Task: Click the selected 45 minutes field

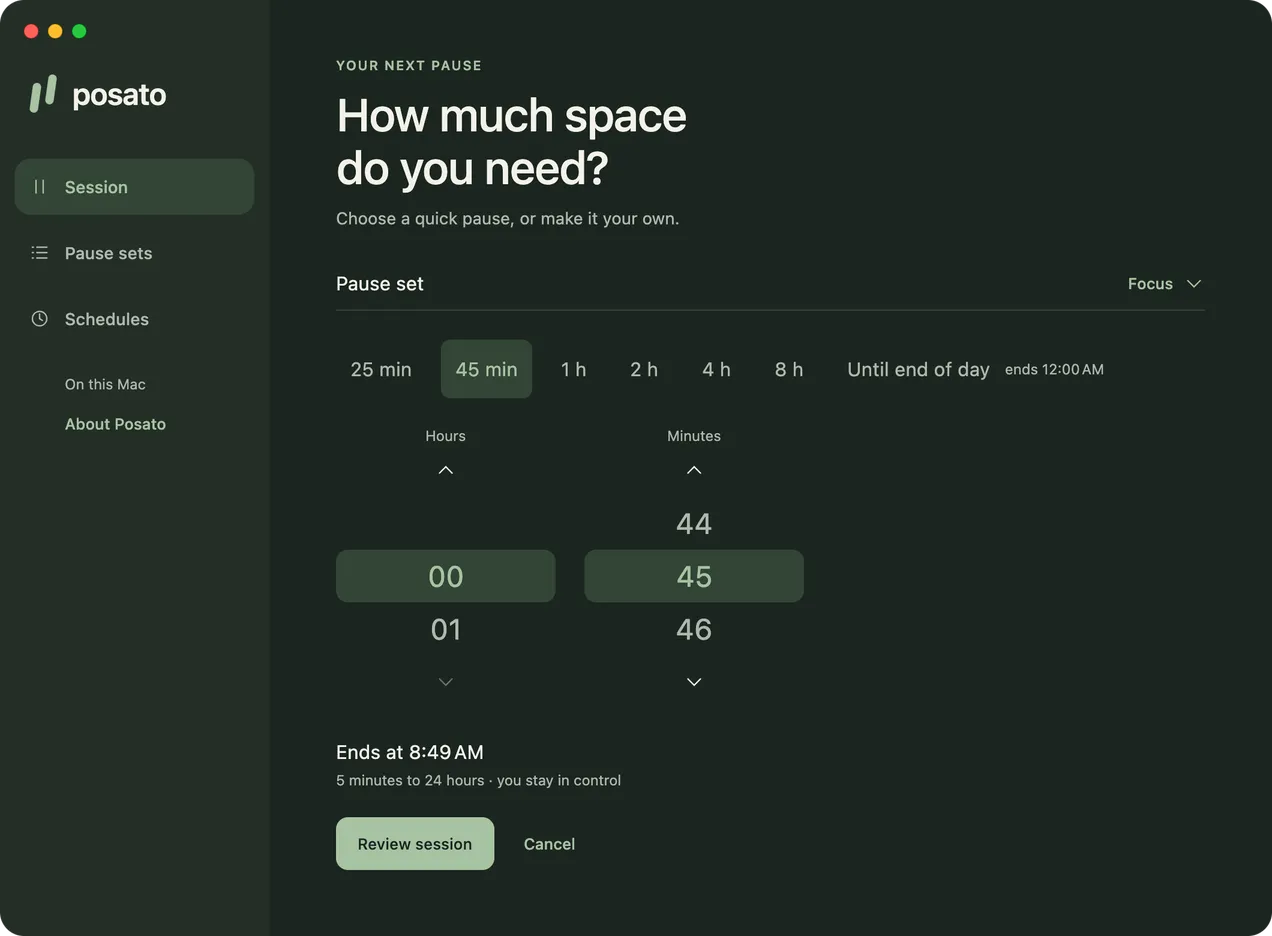Action: click(x=694, y=576)
